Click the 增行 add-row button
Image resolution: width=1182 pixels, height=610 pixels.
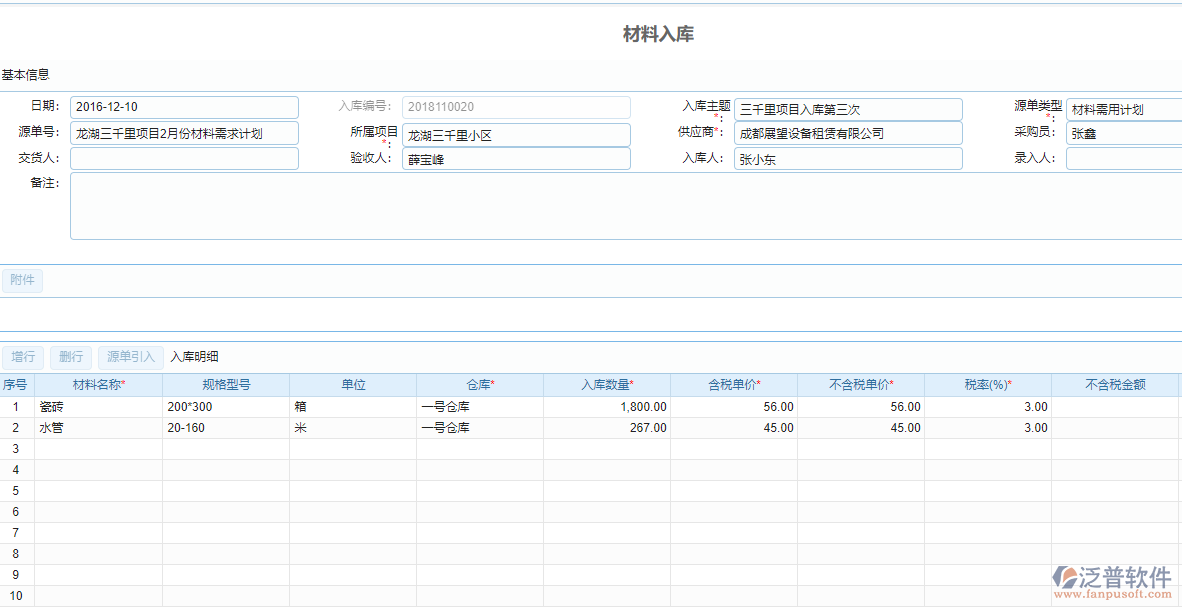click(23, 357)
